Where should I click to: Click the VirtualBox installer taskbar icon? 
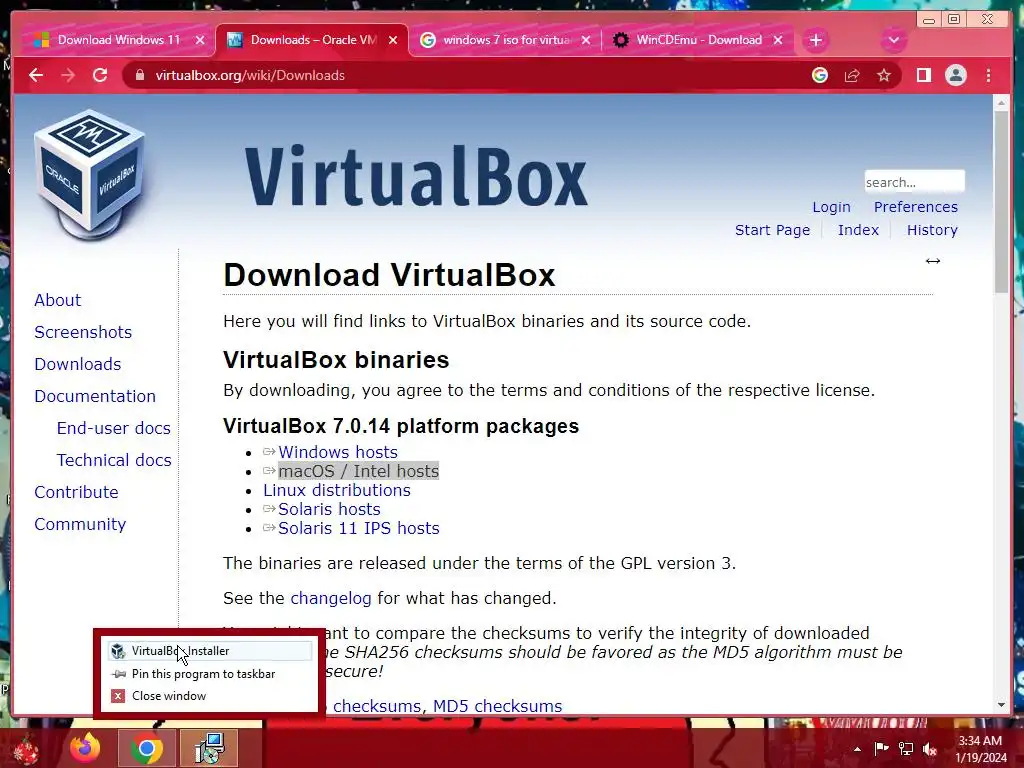click(210, 748)
